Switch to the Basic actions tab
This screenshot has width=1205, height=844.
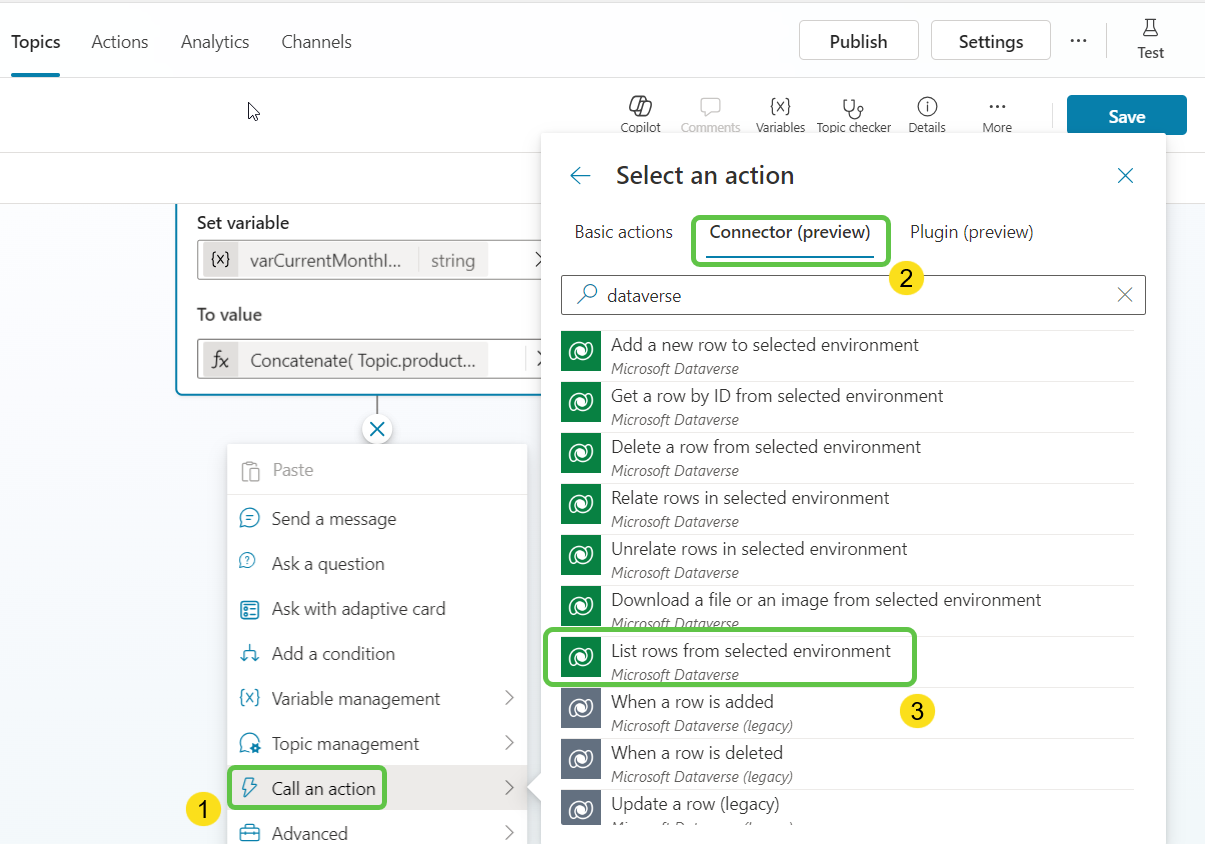click(x=623, y=231)
